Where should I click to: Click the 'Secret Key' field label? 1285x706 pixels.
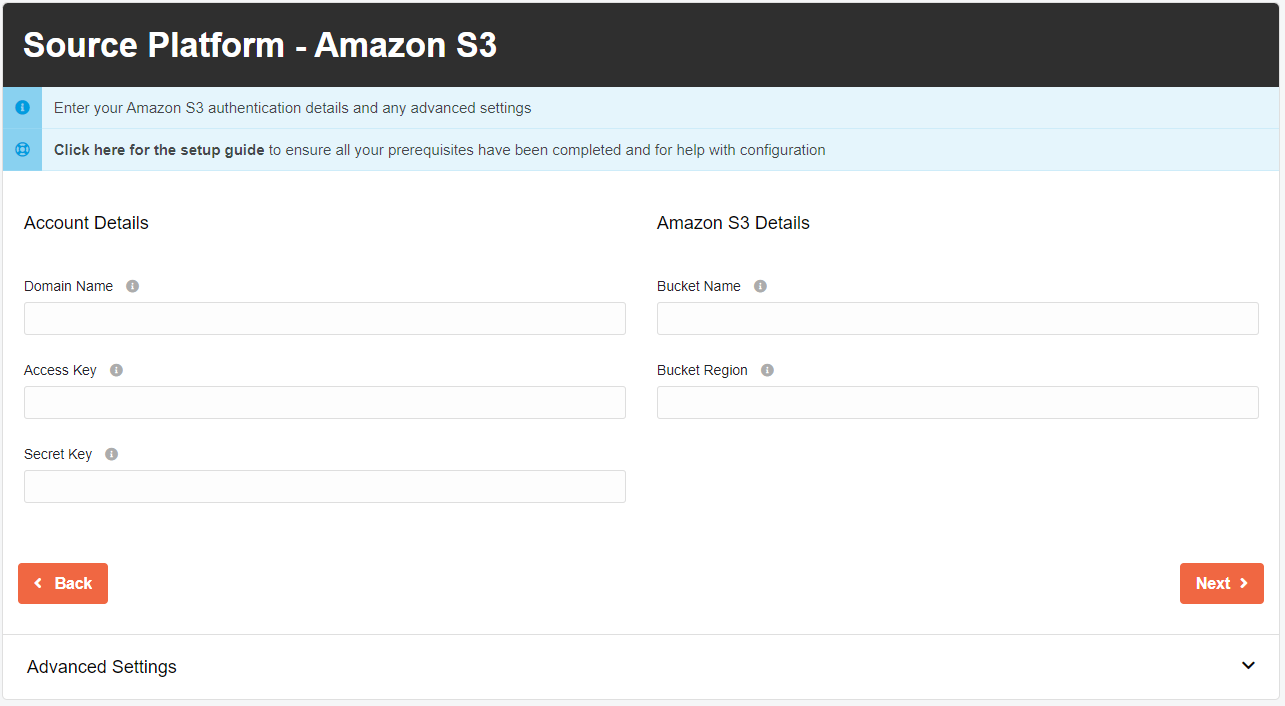pos(58,454)
